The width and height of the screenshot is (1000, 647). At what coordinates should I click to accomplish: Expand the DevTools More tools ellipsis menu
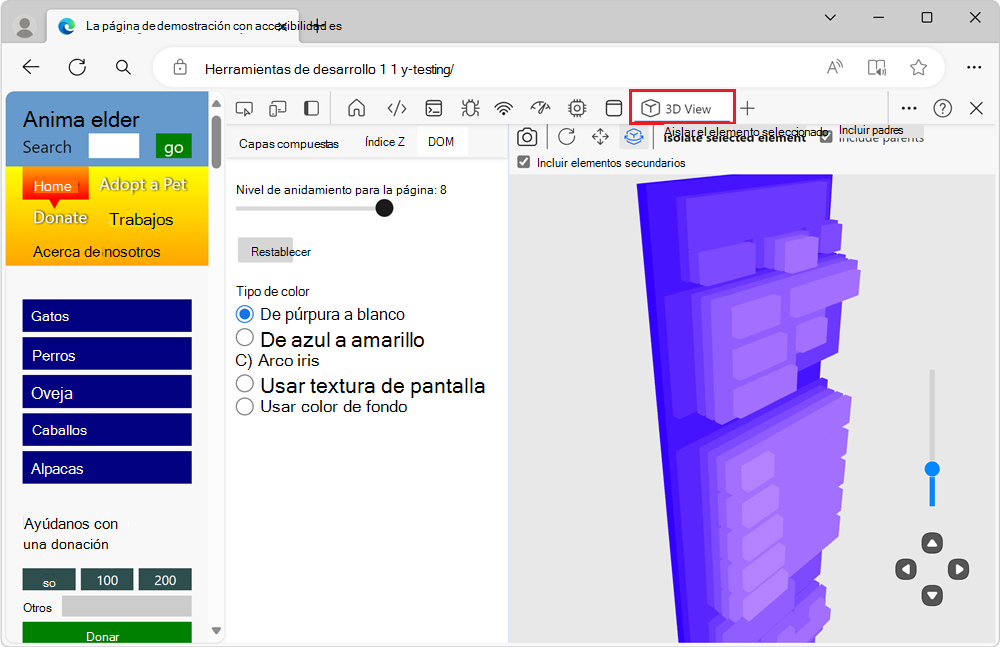point(908,107)
